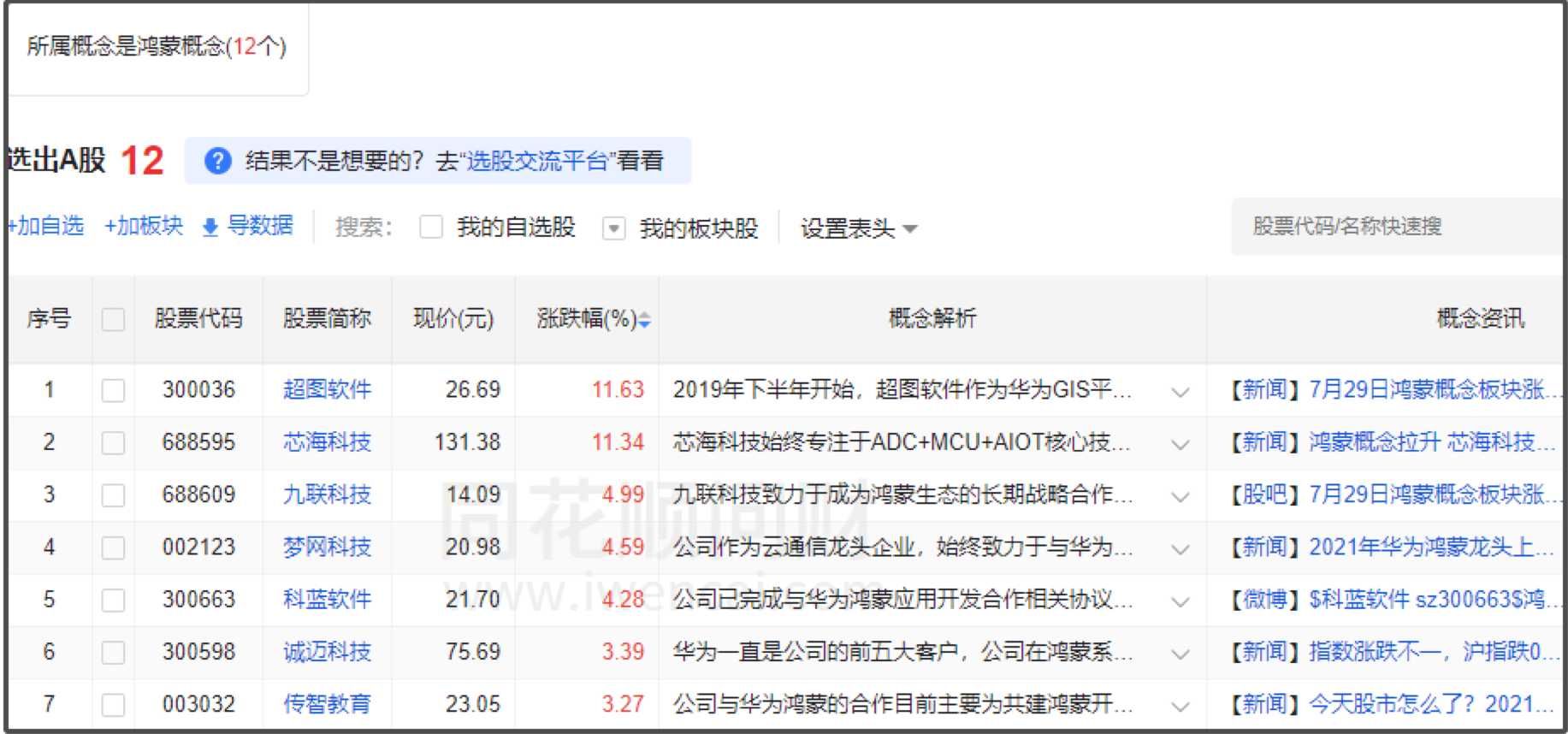Open stock link 超图软件
The width and height of the screenshot is (1568, 734).
click(x=327, y=389)
